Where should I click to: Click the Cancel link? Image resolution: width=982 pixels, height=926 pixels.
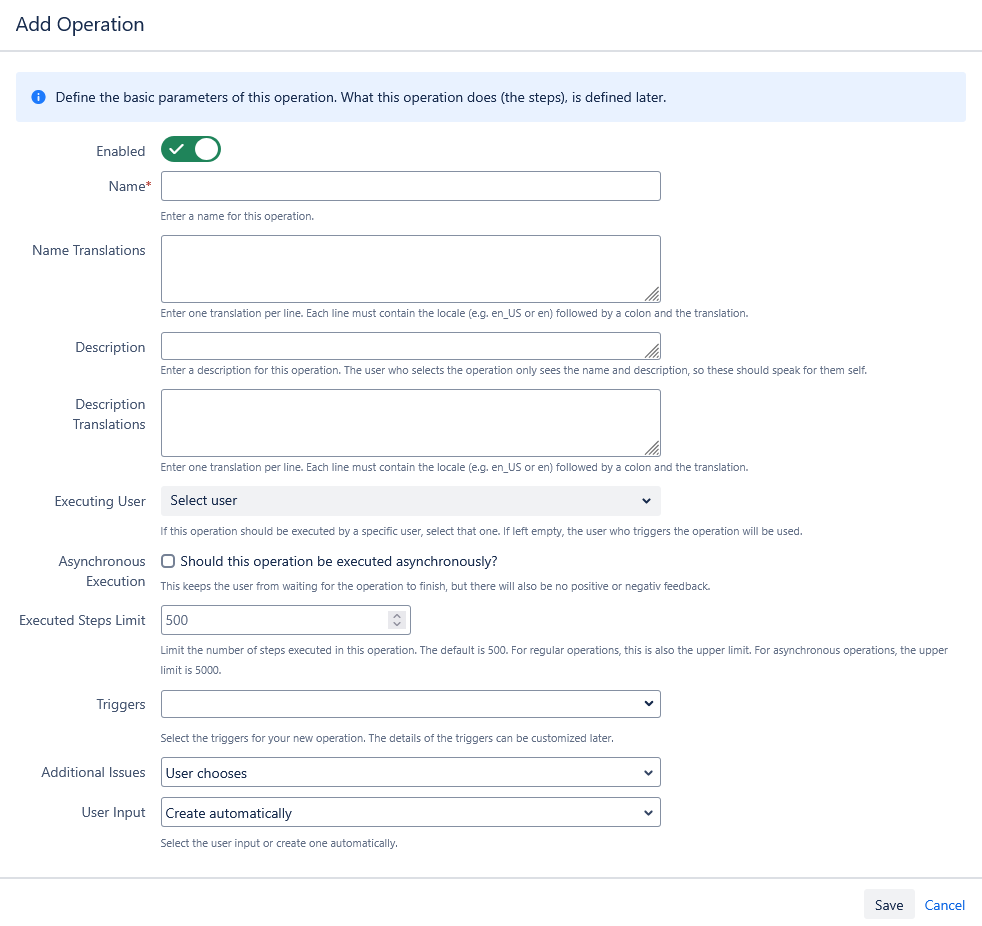tap(944, 905)
